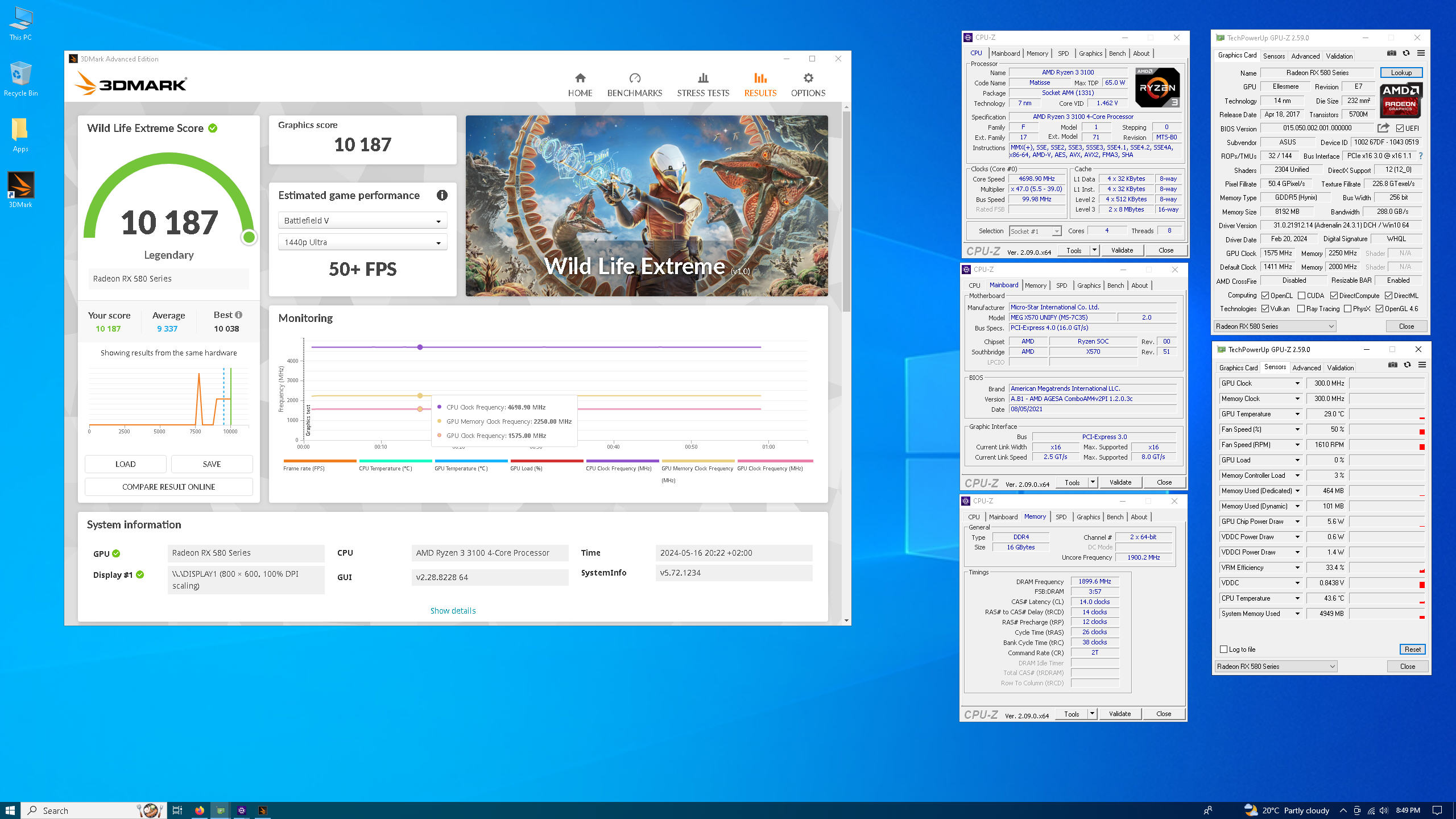Refresh GPU-Z Graphics Card window
1456x819 pixels.
point(1406,53)
